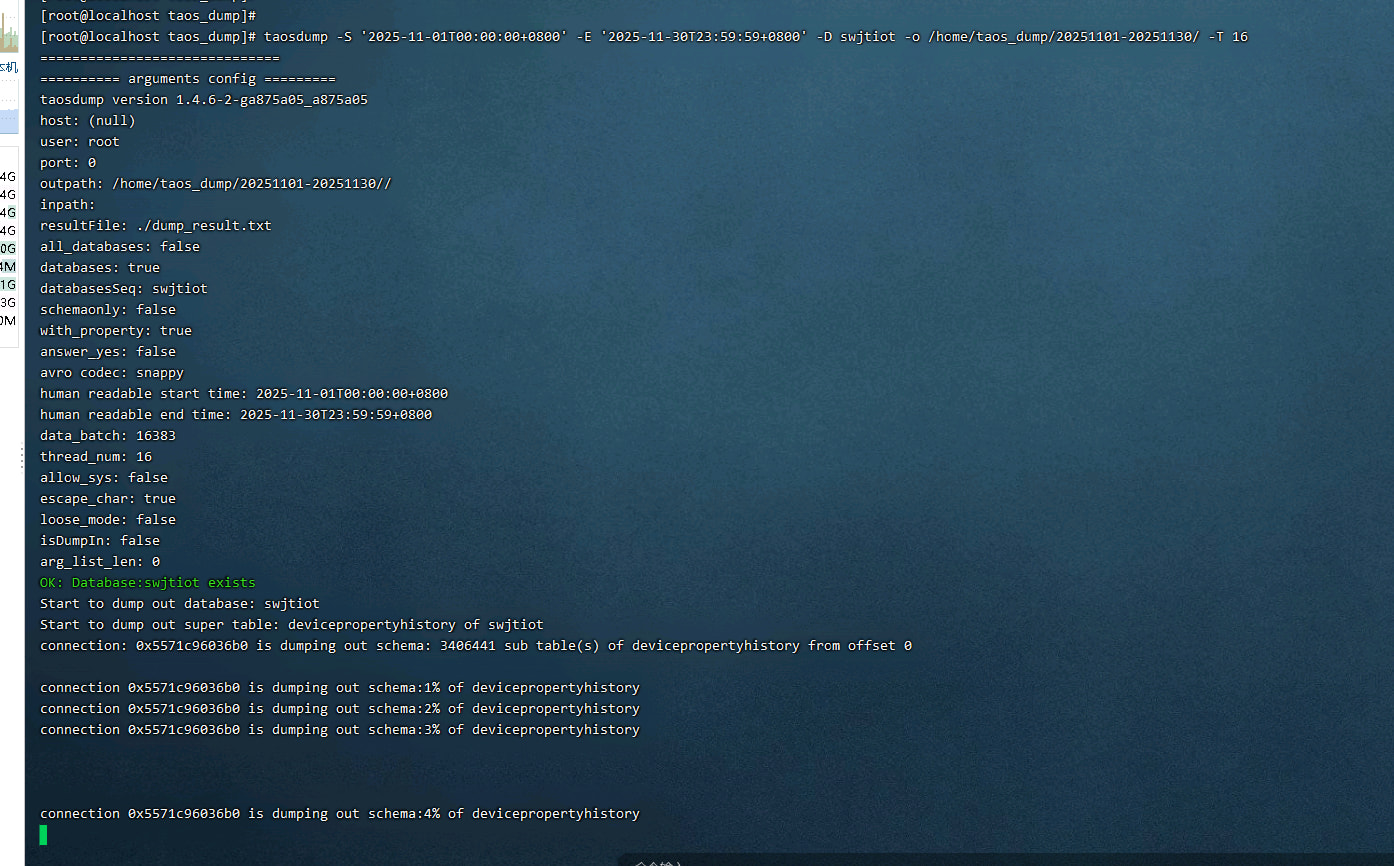Click the 'thread_num: 16' line

click(95, 457)
